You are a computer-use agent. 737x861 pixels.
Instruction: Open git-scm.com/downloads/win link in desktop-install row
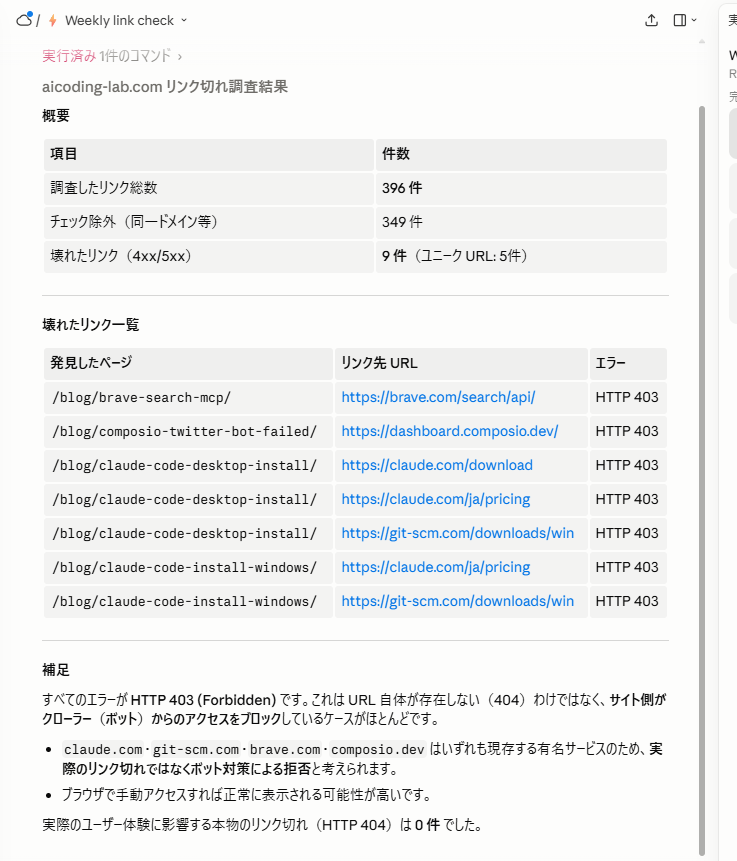click(x=457, y=533)
